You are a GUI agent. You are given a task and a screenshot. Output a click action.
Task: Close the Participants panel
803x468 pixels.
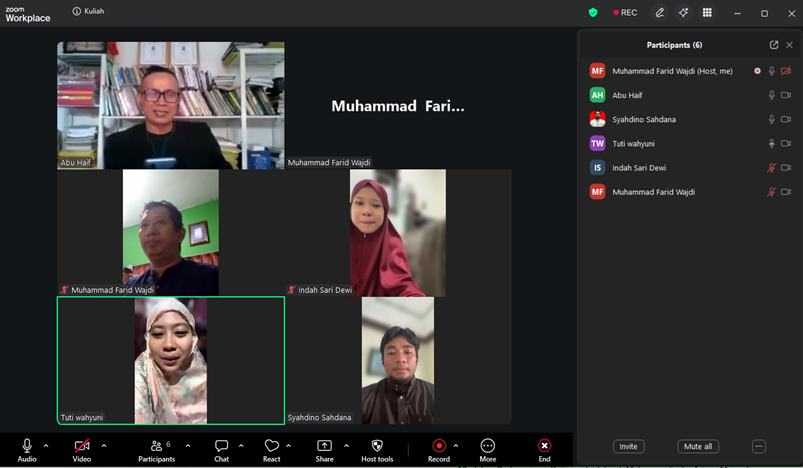pyautogui.click(x=789, y=45)
